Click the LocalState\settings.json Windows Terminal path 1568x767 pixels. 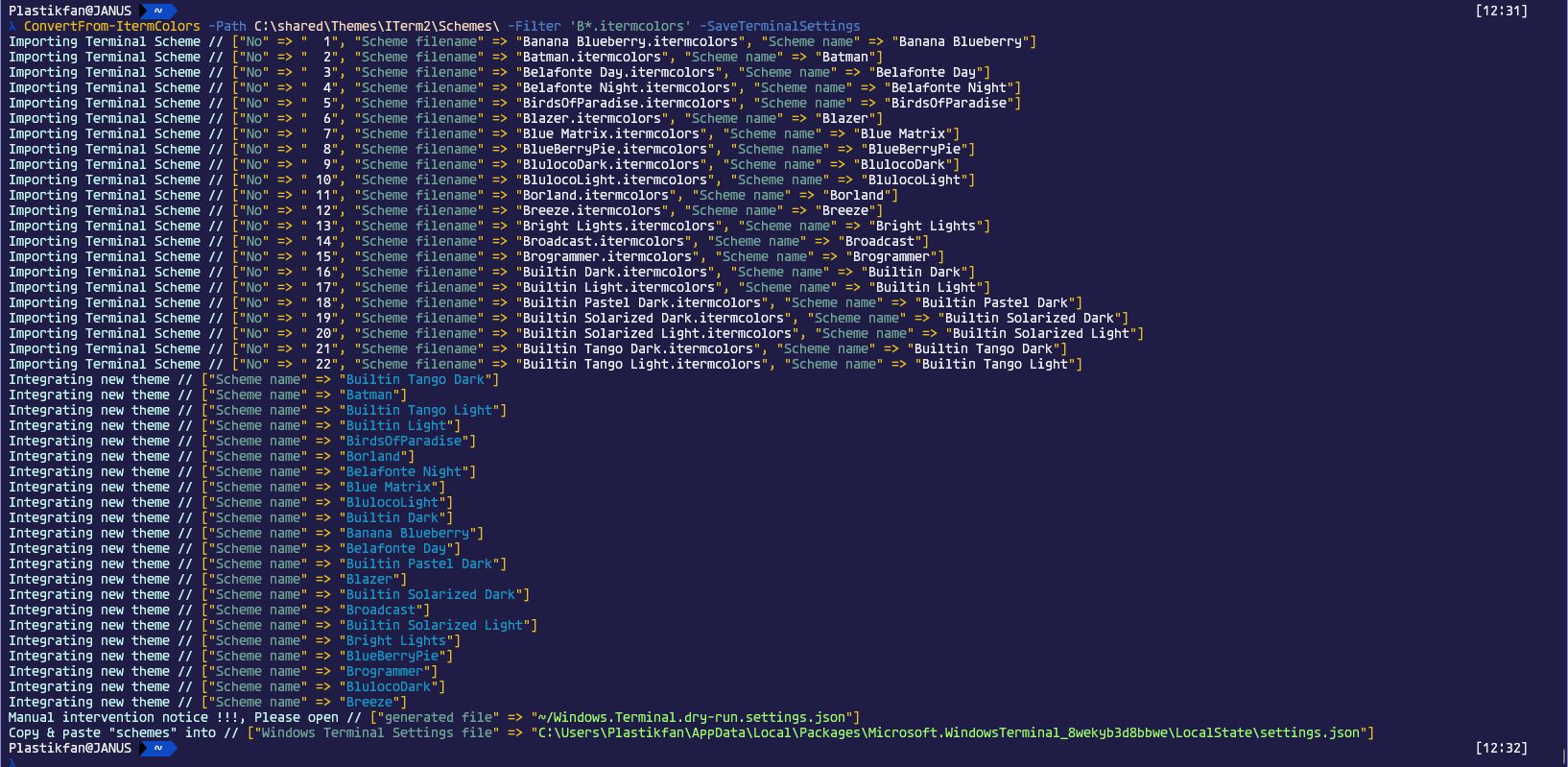tap(949, 732)
